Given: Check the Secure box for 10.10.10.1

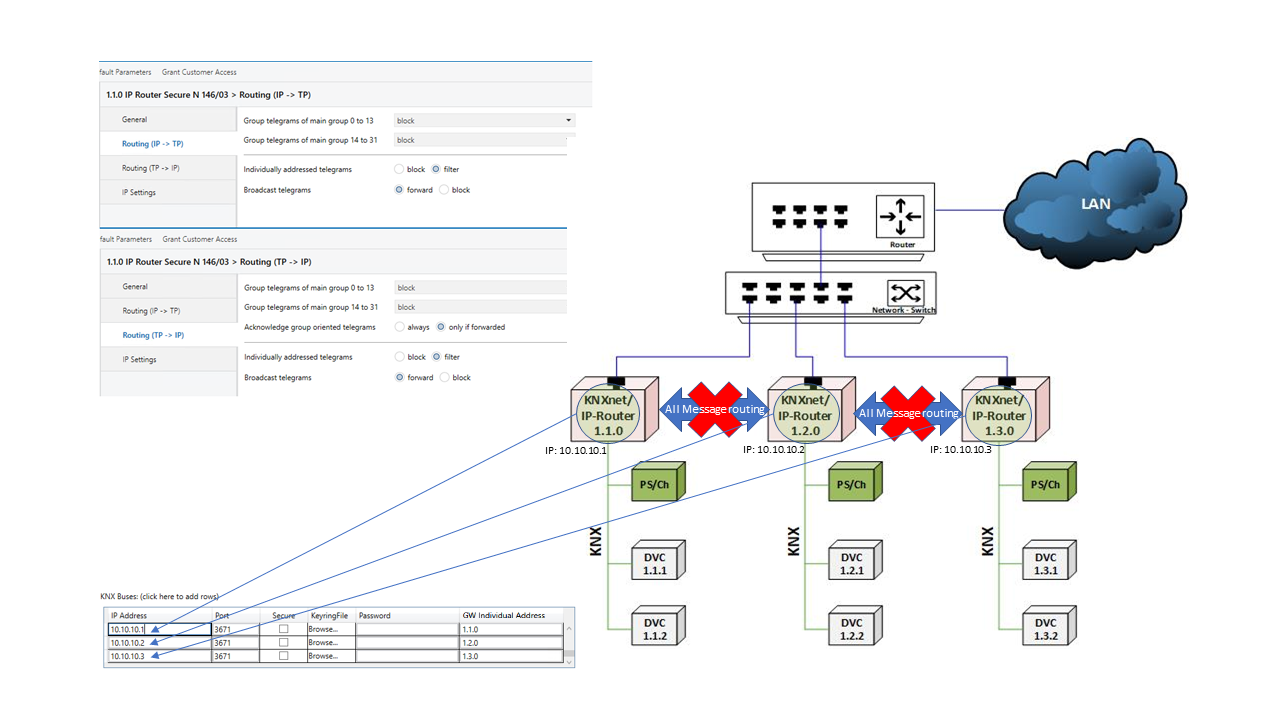Looking at the screenshot, I should 283,629.
